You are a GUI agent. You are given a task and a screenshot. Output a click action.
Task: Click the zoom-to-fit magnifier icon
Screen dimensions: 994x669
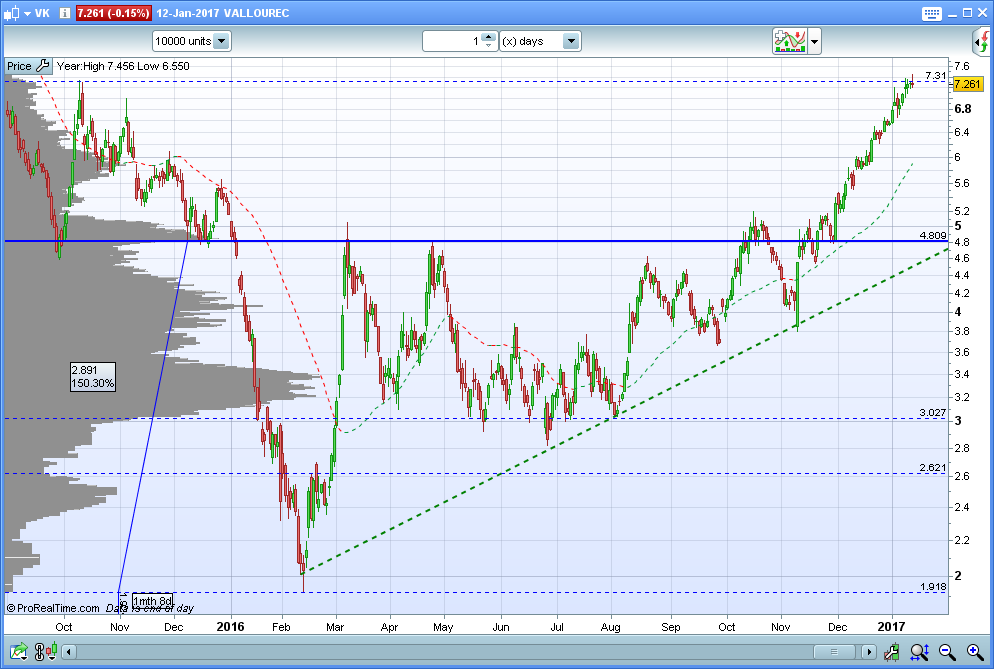919,651
